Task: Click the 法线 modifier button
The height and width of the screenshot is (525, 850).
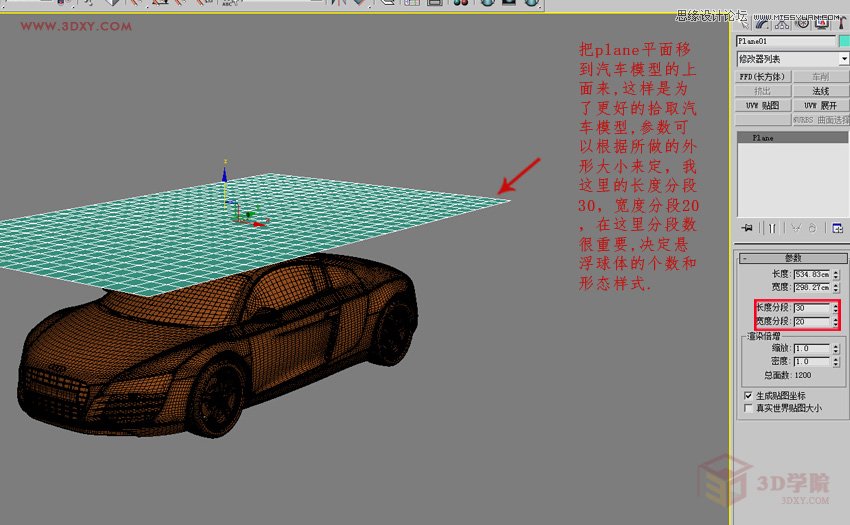Action: [x=821, y=91]
